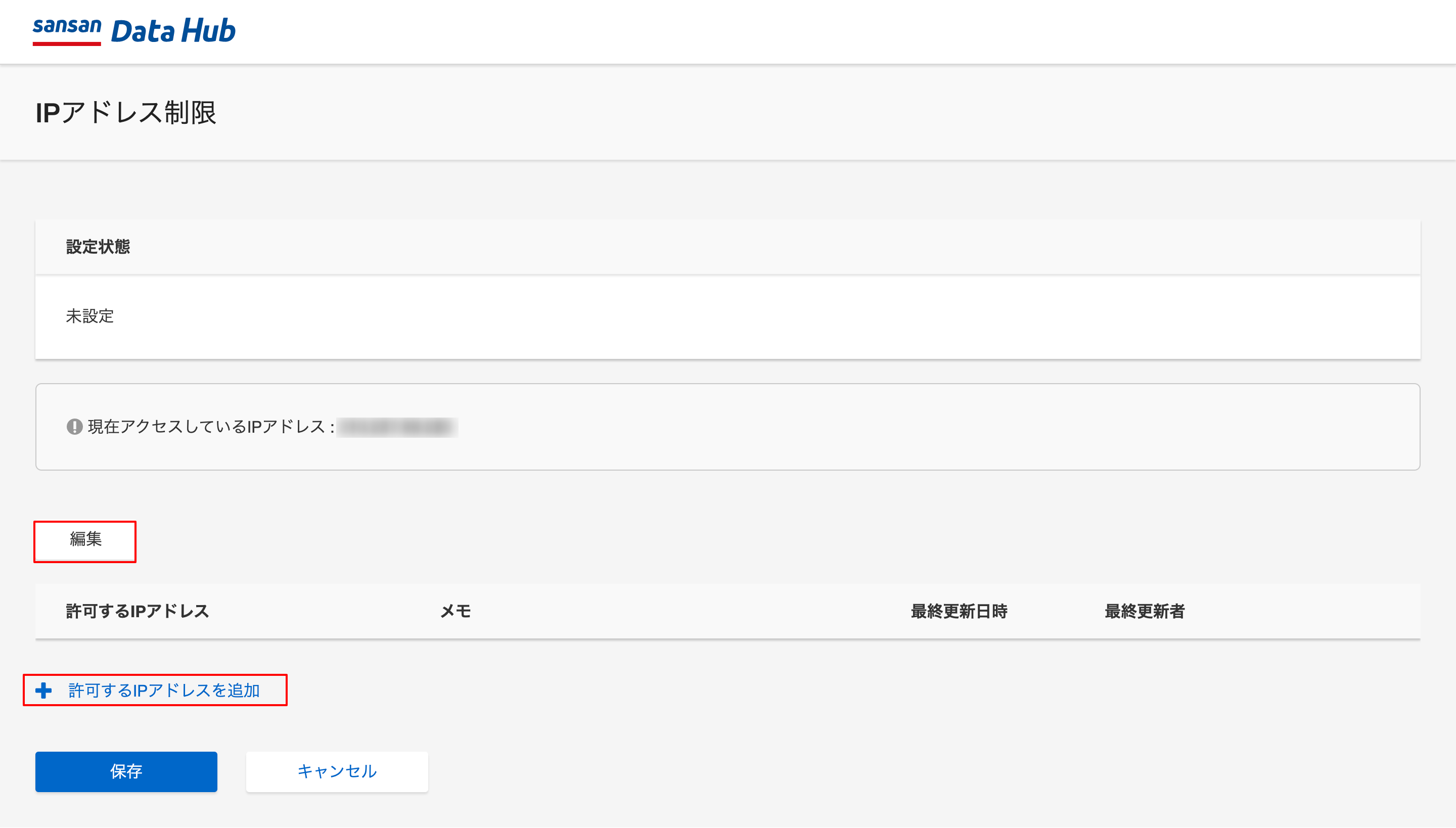Click the exclamation info icon
The width and height of the screenshot is (1456, 828).
74,427
